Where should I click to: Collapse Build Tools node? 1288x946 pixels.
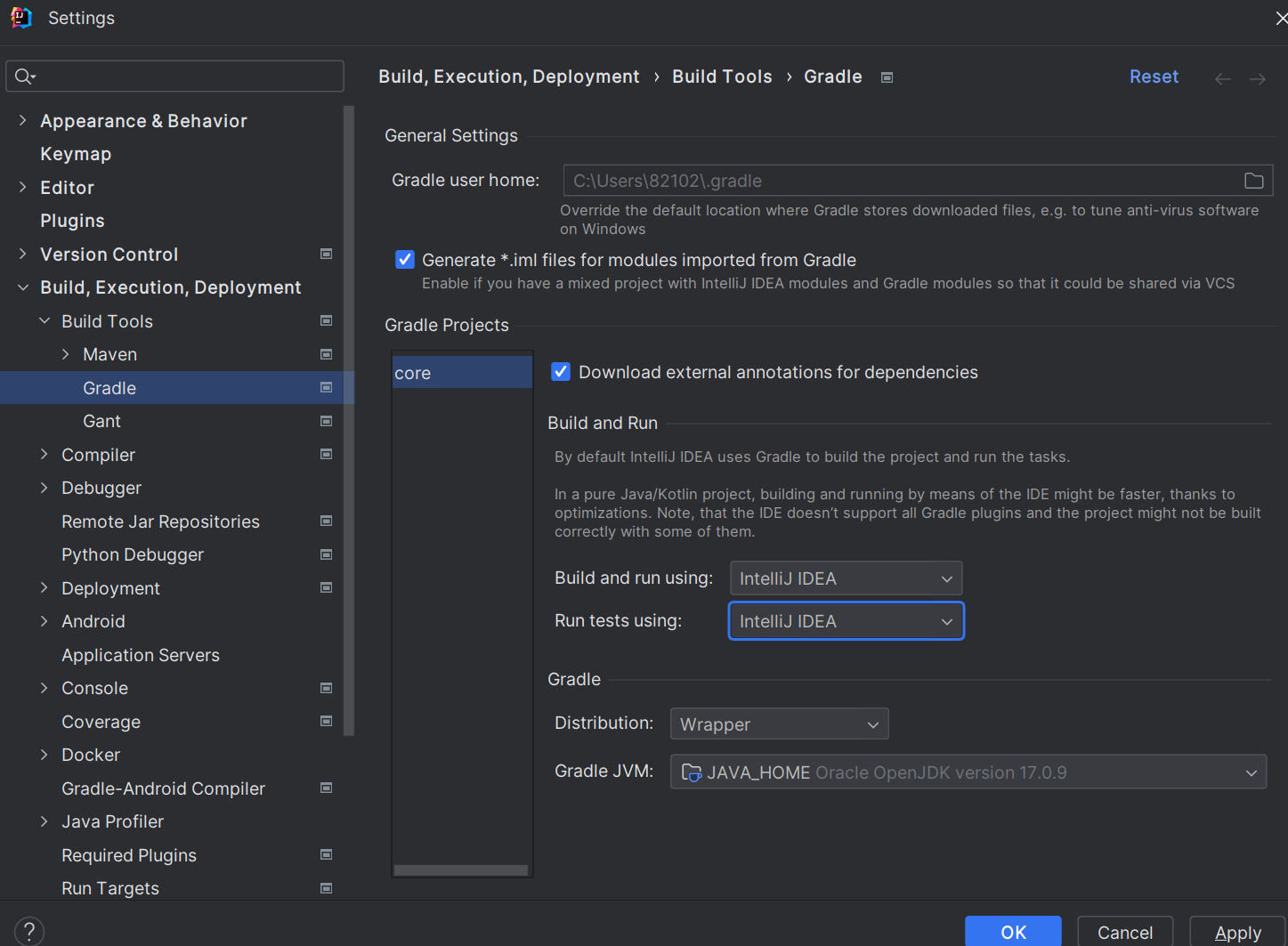tap(45, 320)
